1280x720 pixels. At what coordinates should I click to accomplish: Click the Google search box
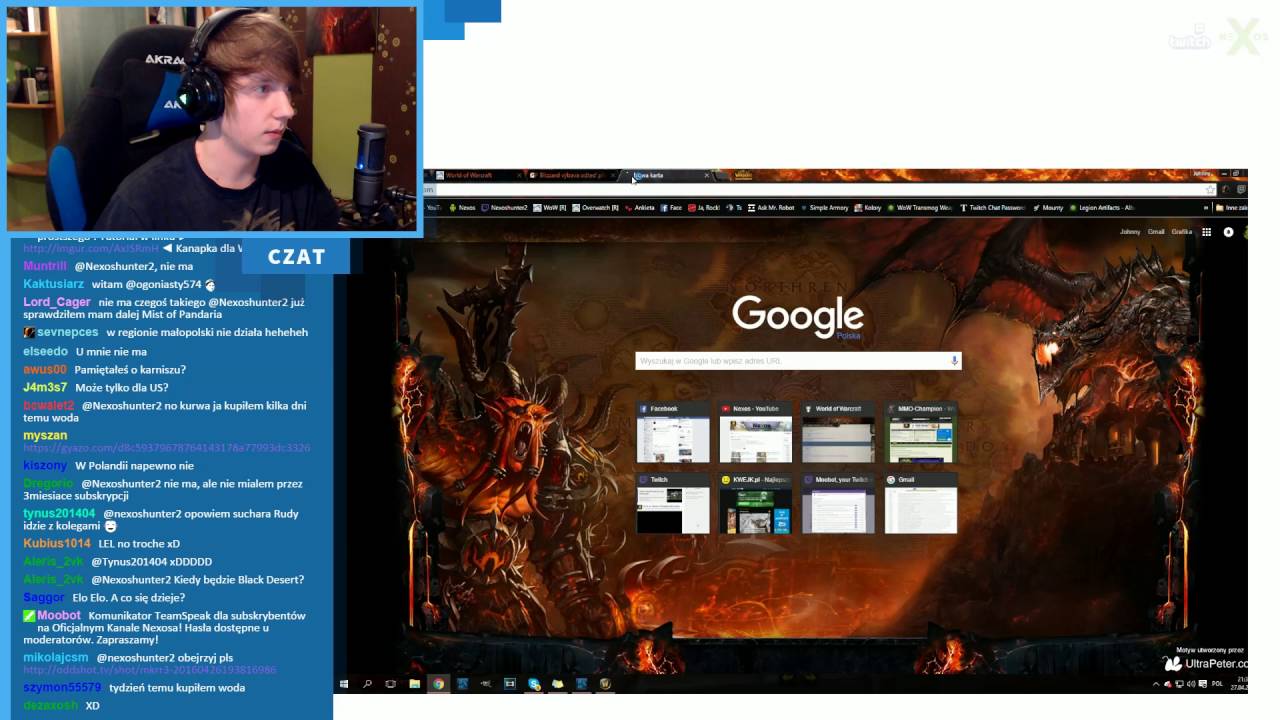pyautogui.click(x=798, y=361)
